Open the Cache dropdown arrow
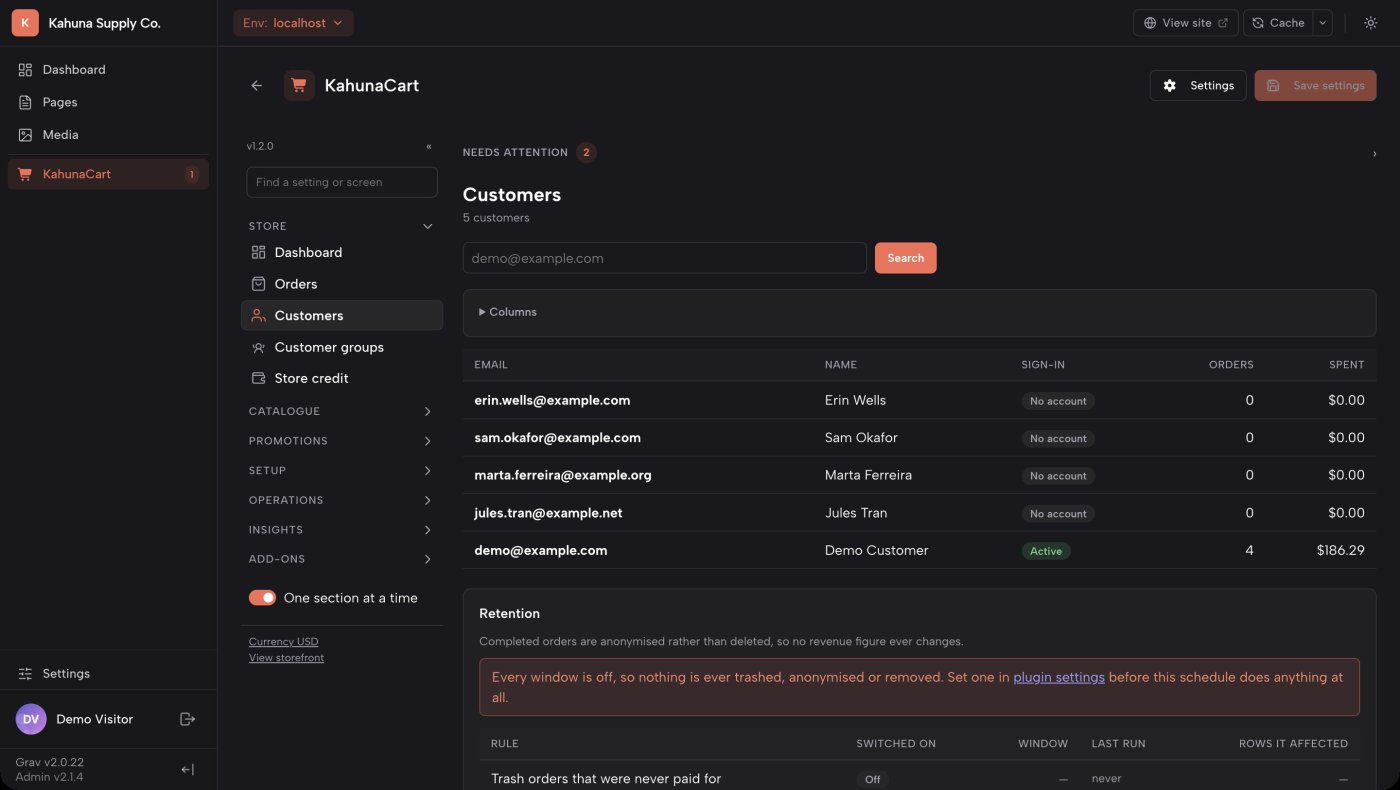The image size is (1400, 790). click(1322, 23)
